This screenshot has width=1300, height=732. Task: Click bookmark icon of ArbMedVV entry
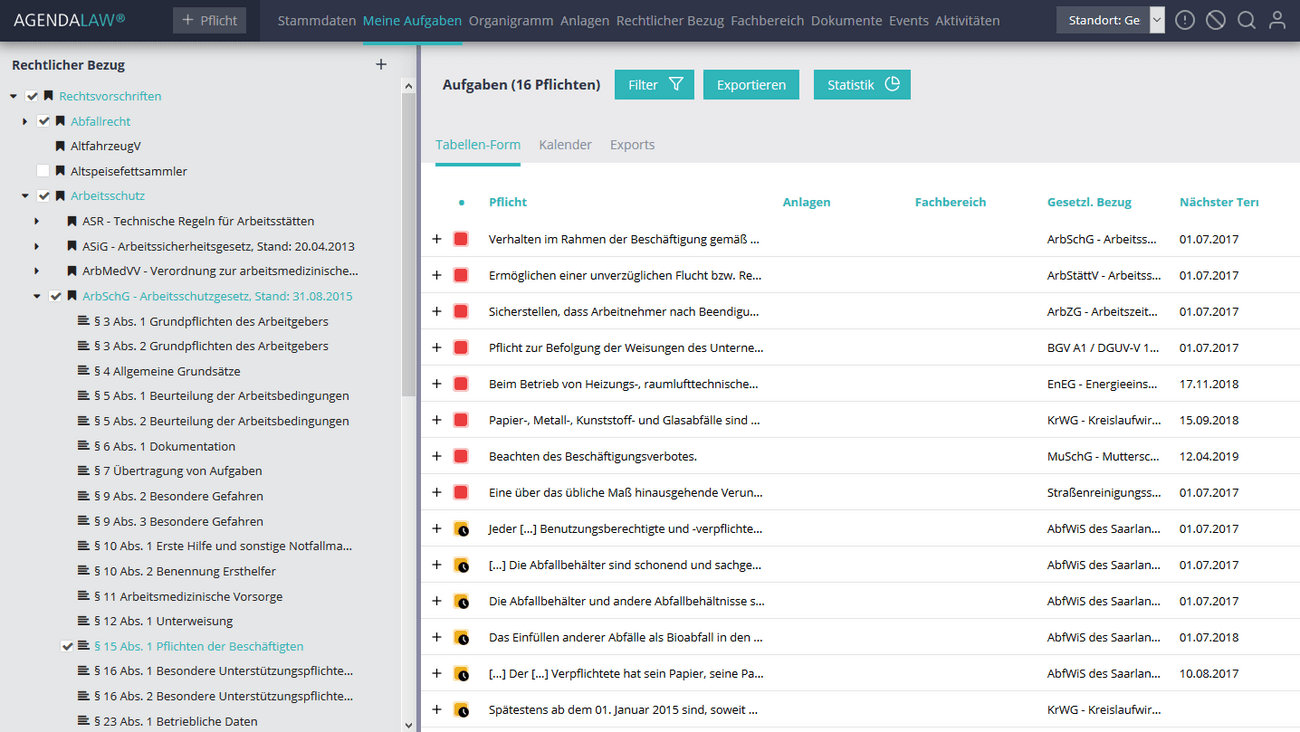(72, 271)
